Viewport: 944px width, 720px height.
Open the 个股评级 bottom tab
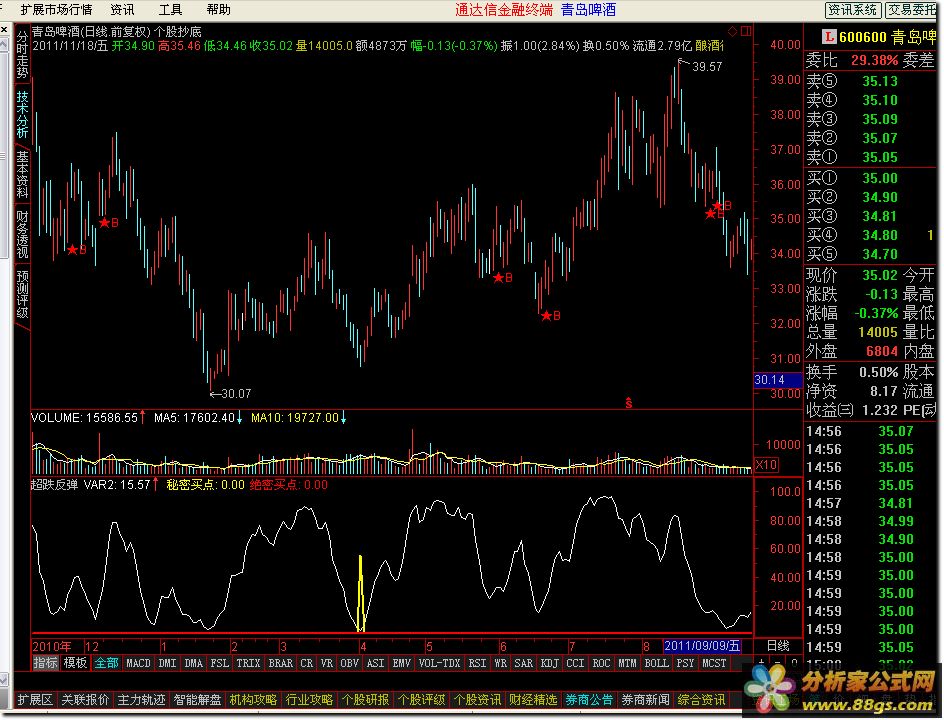[421, 700]
